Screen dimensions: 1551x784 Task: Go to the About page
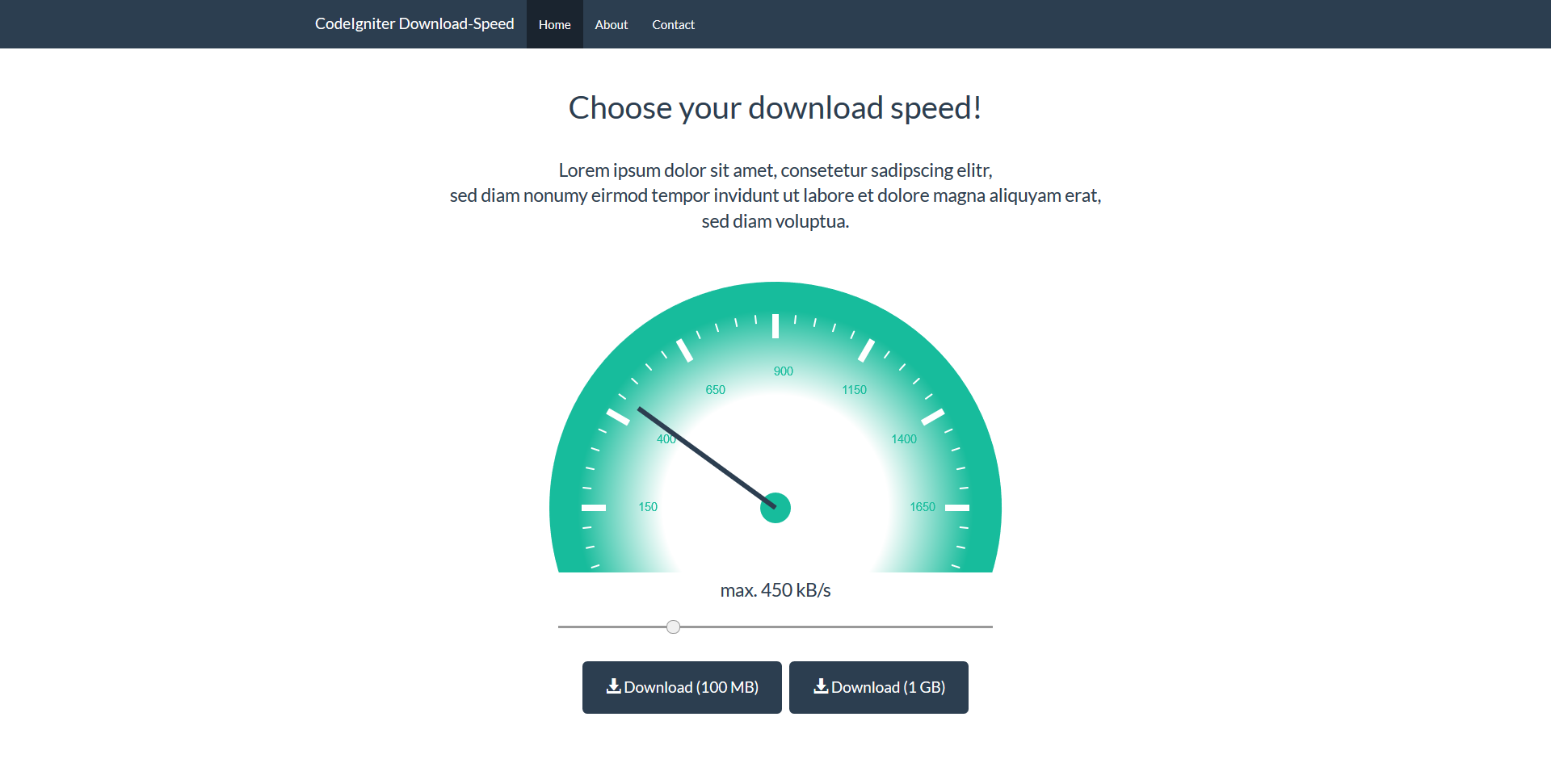612,24
